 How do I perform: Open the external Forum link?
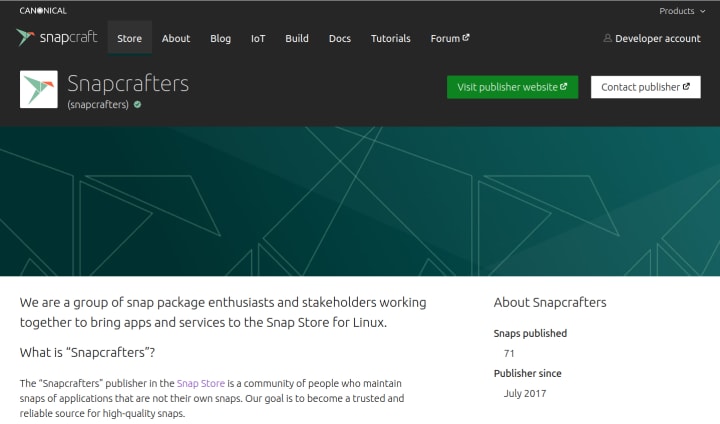(x=450, y=38)
